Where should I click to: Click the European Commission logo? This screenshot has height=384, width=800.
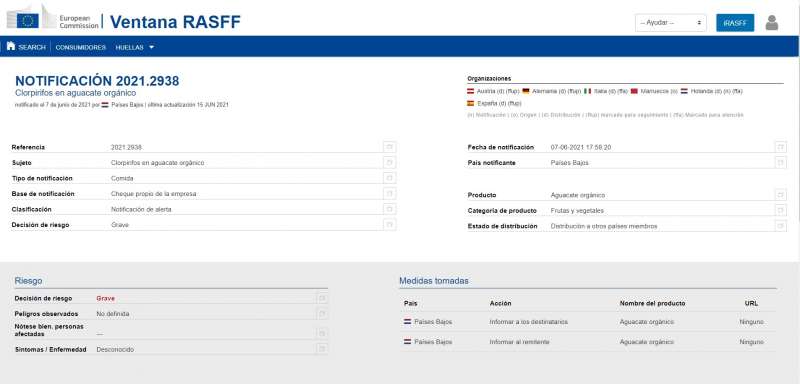53,19
